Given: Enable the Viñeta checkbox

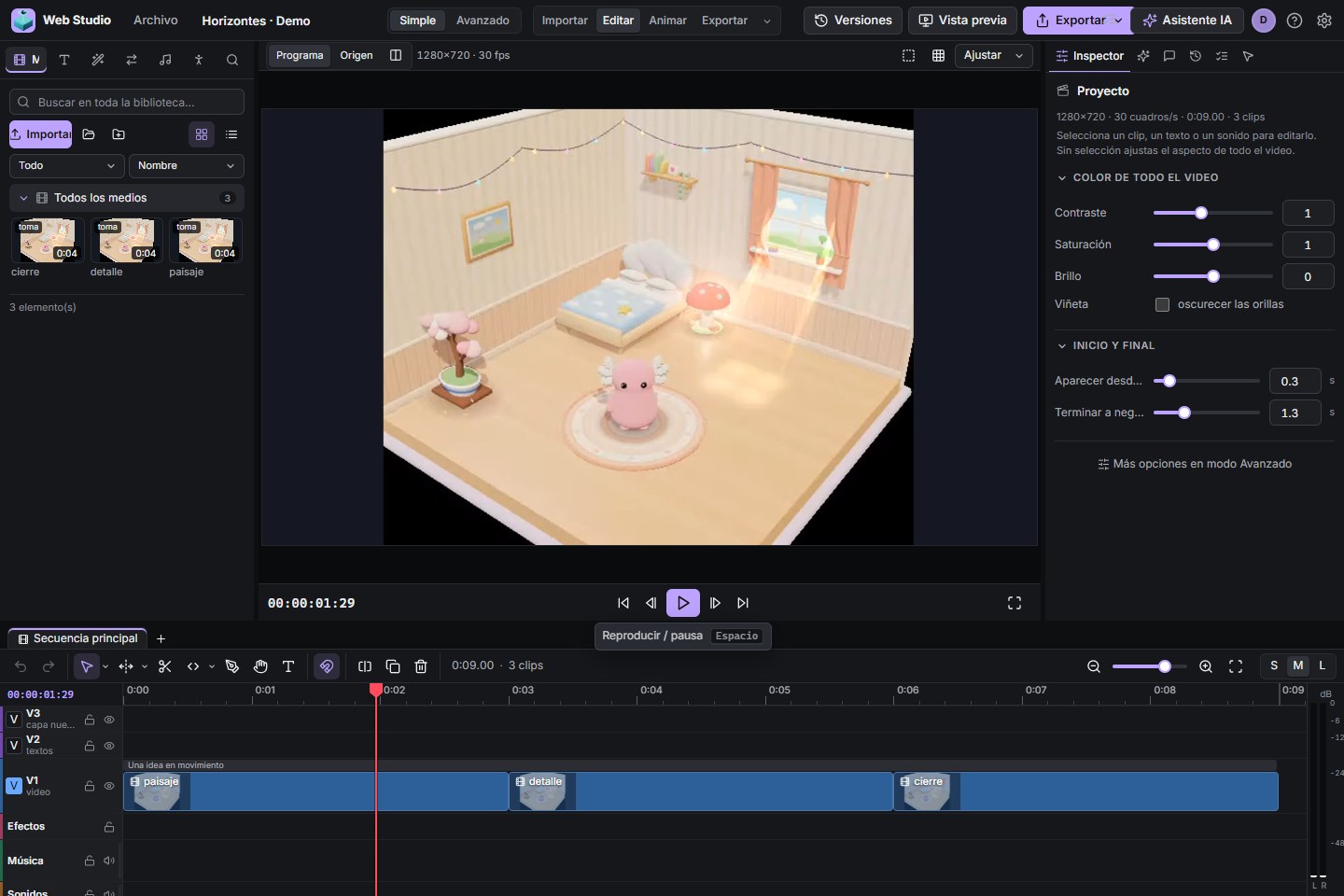Looking at the screenshot, I should click(1162, 305).
